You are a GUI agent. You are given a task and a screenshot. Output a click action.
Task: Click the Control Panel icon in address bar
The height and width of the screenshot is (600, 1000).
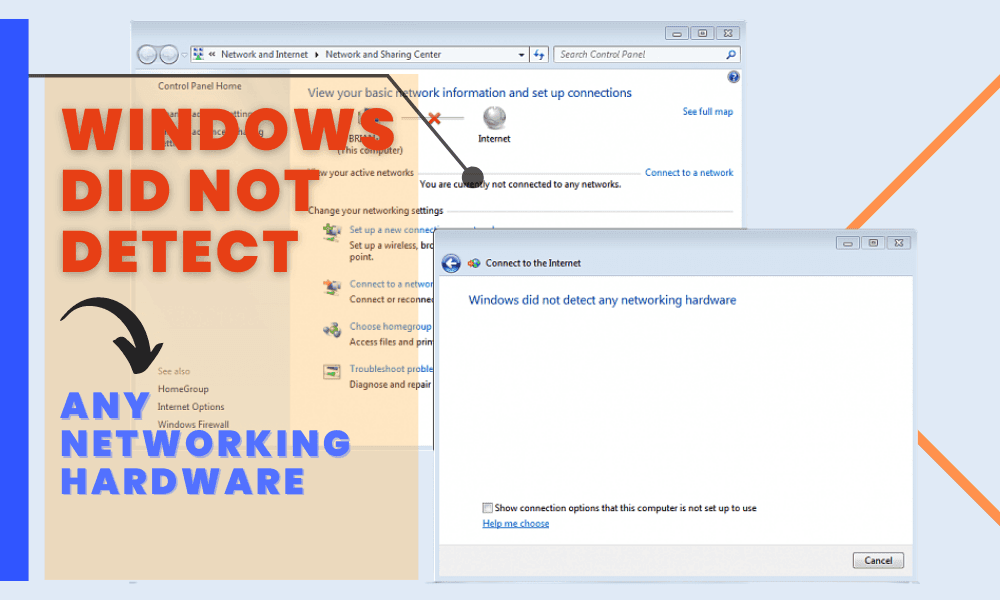pyautogui.click(x=198, y=54)
